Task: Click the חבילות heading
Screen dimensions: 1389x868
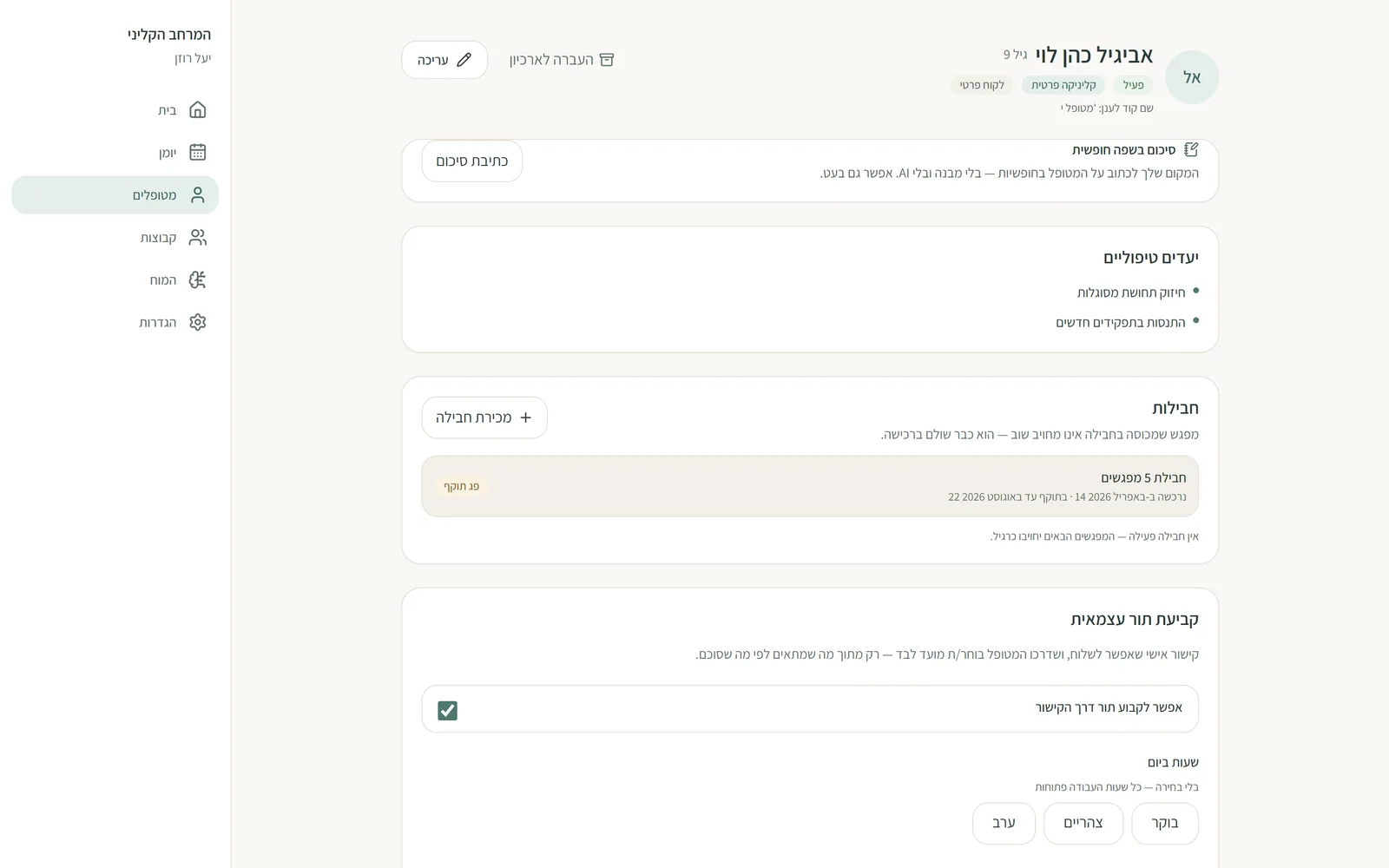Action: point(1175,408)
